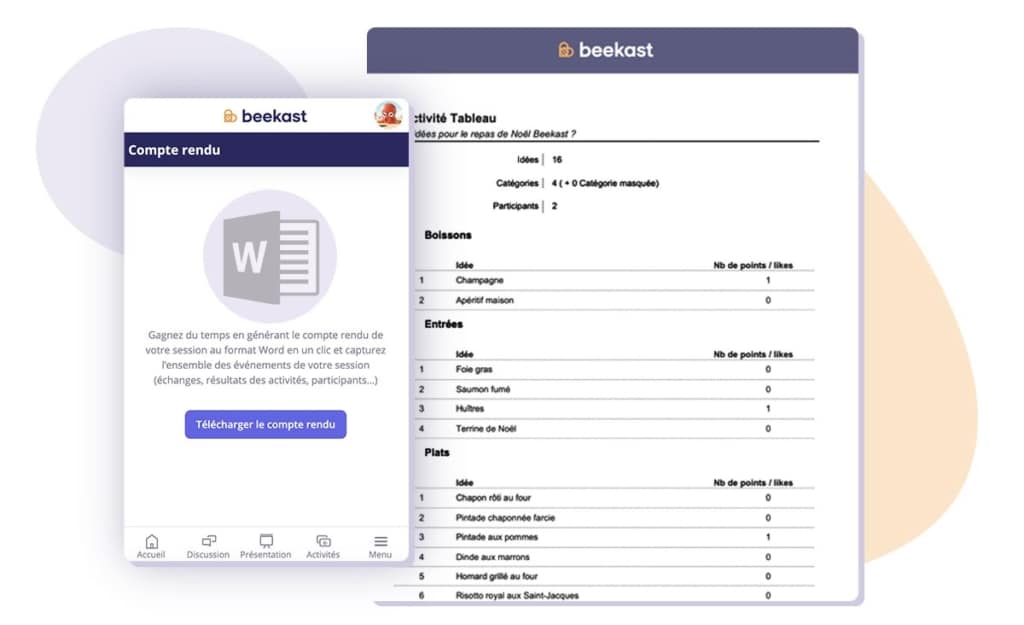Click the beekast logo in the report header
The image size is (1024, 625).
tap(606, 50)
